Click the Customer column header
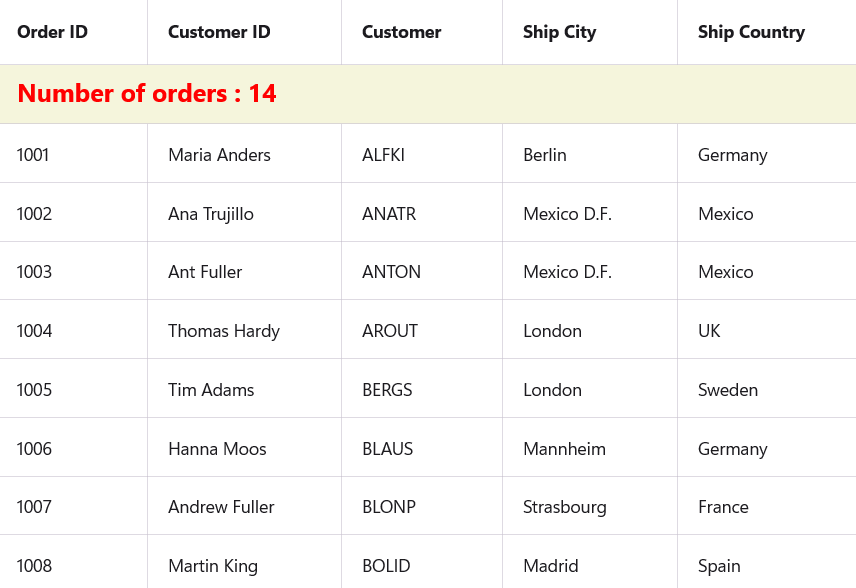 401,32
